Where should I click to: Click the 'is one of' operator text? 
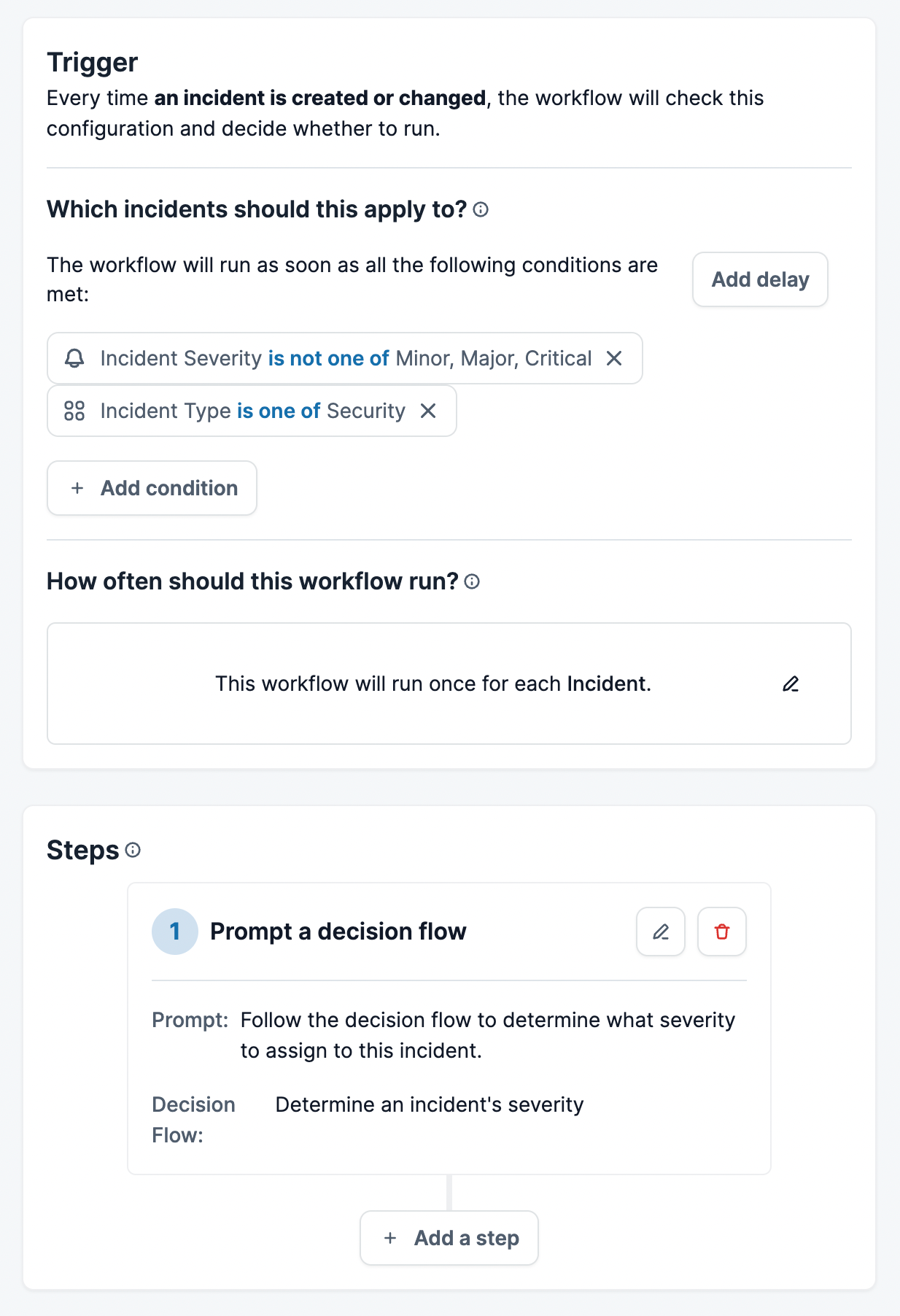point(279,411)
